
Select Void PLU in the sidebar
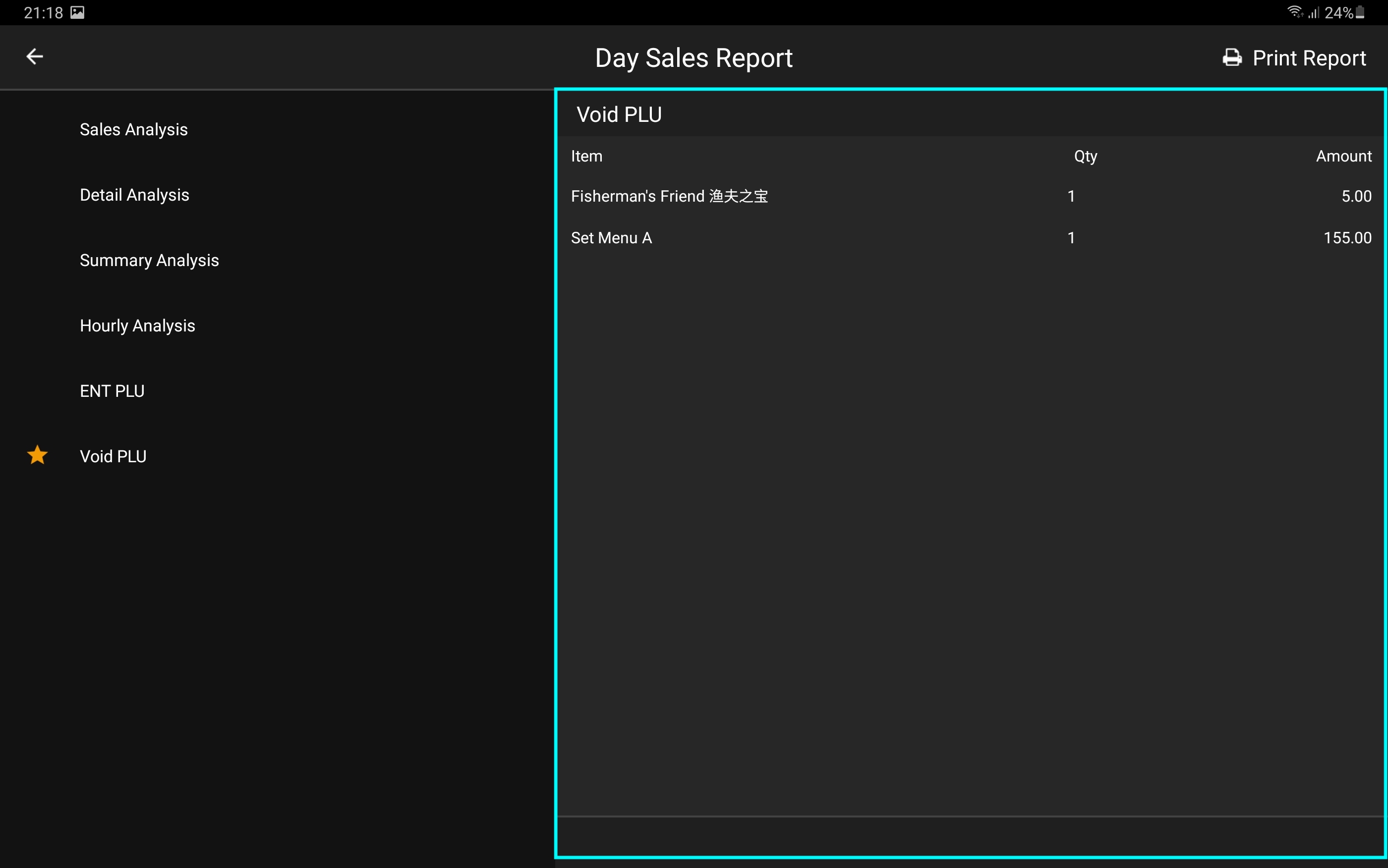click(113, 456)
